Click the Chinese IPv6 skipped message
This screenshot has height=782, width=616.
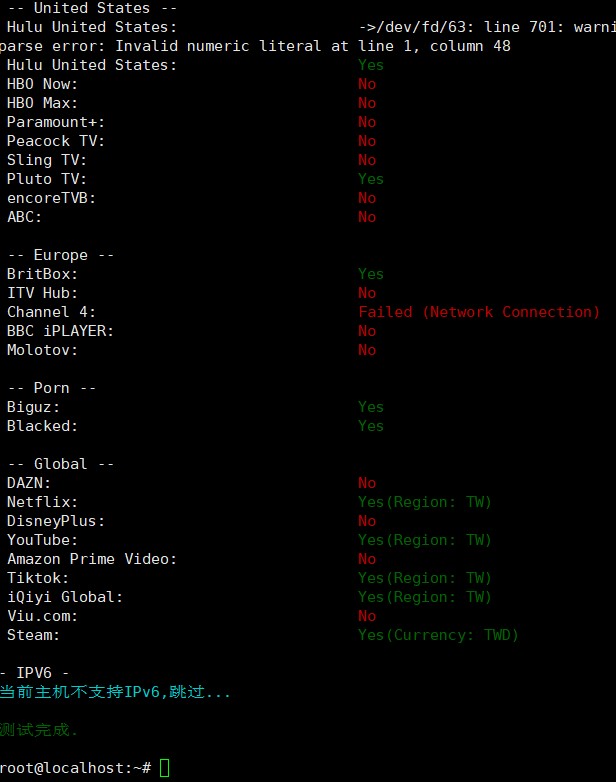pyautogui.click(x=115, y=692)
